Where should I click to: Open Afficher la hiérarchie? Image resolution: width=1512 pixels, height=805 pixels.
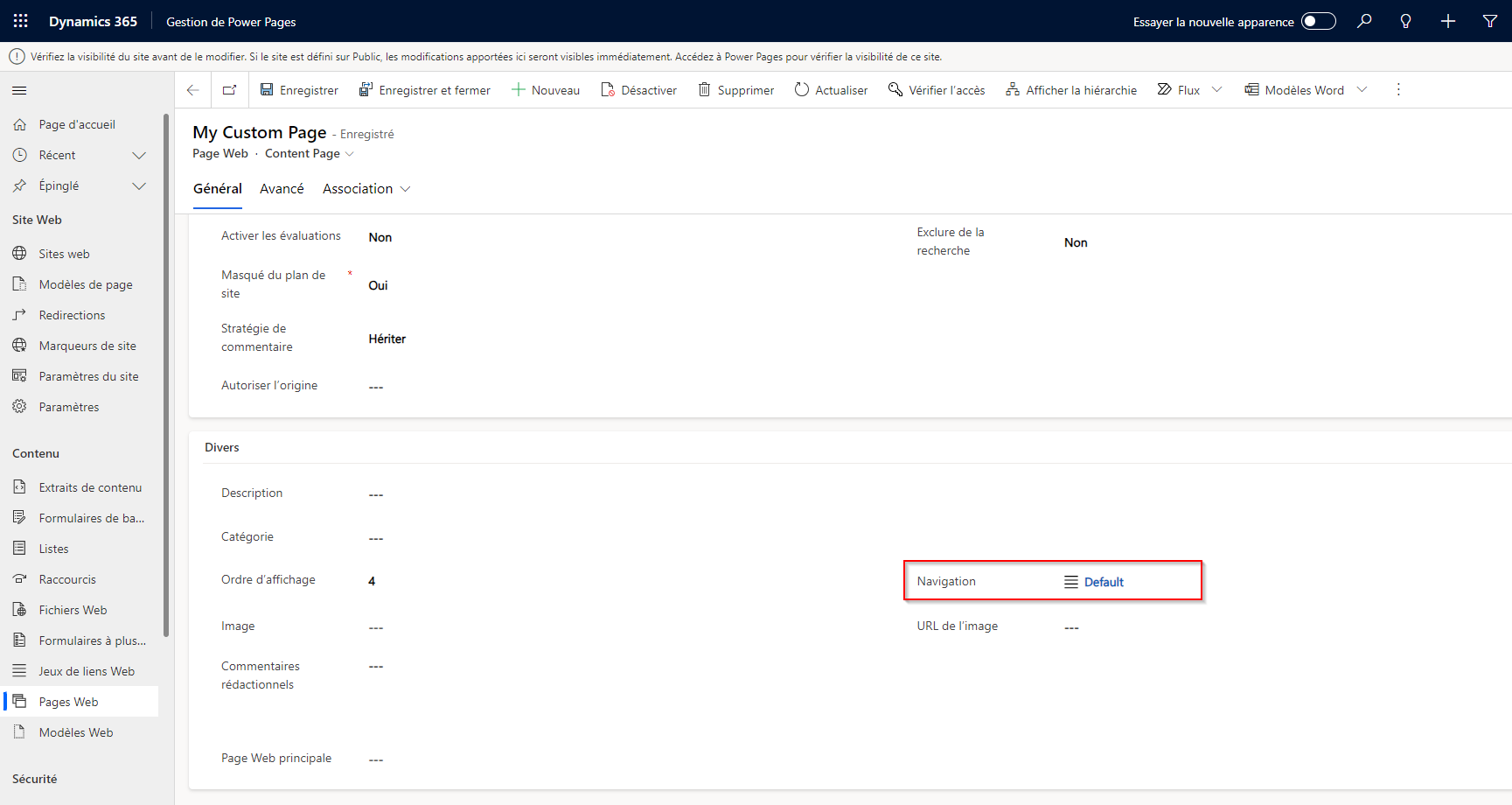tap(1071, 90)
